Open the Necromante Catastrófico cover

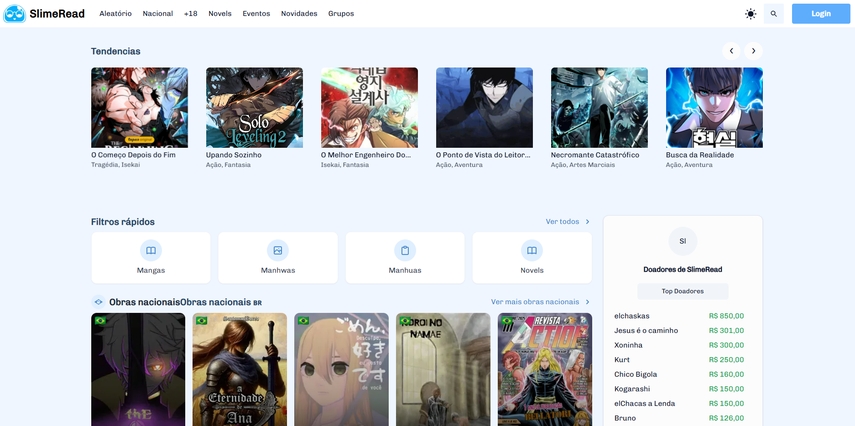click(x=599, y=107)
